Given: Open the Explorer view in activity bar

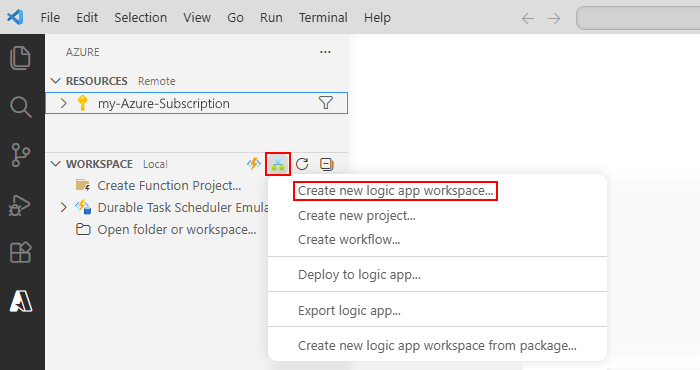Looking at the screenshot, I should pyautogui.click(x=21, y=58).
